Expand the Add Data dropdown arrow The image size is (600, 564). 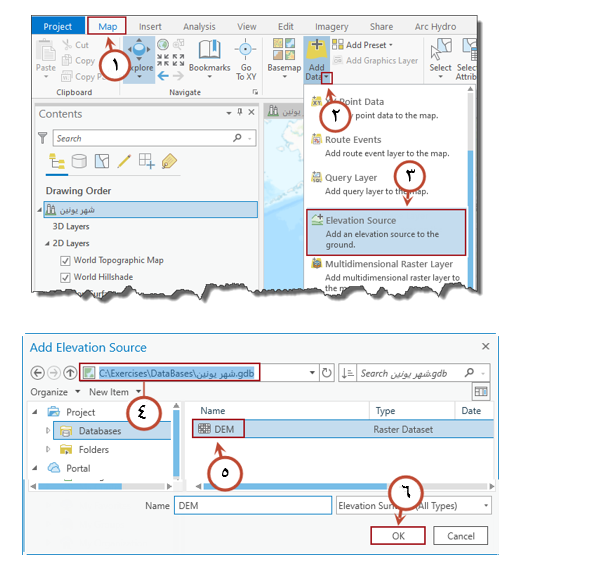(326, 78)
